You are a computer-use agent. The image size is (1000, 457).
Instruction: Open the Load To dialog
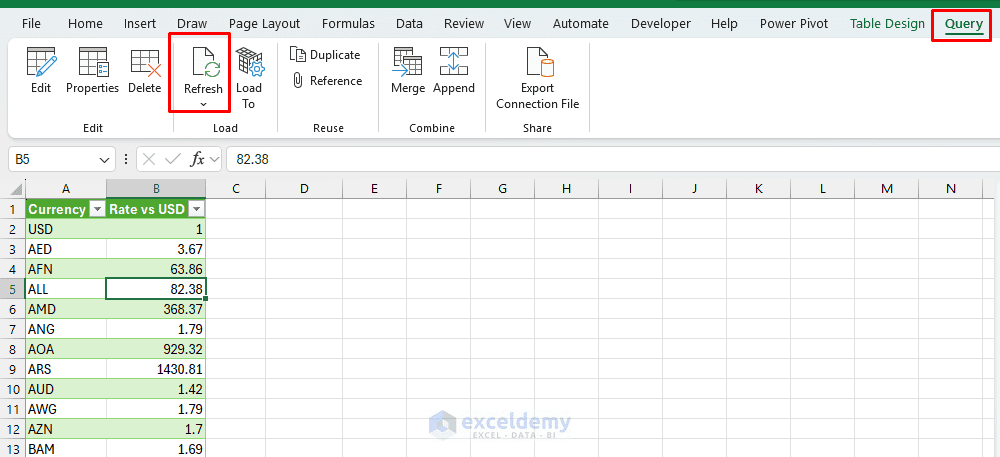tap(249, 78)
